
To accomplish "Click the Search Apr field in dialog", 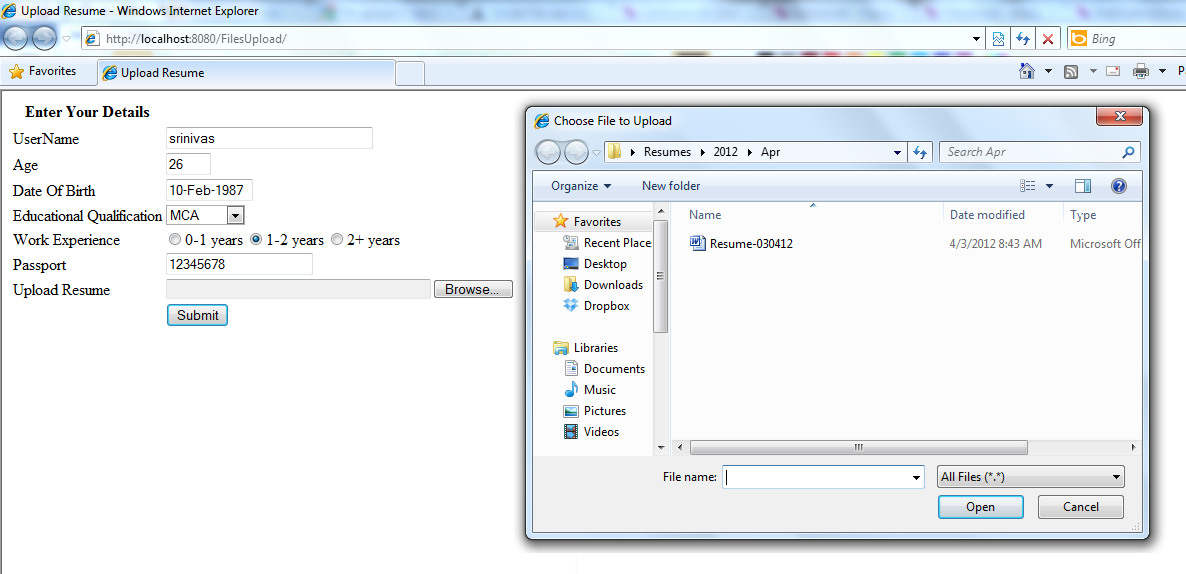I will pyautogui.click(x=1030, y=152).
